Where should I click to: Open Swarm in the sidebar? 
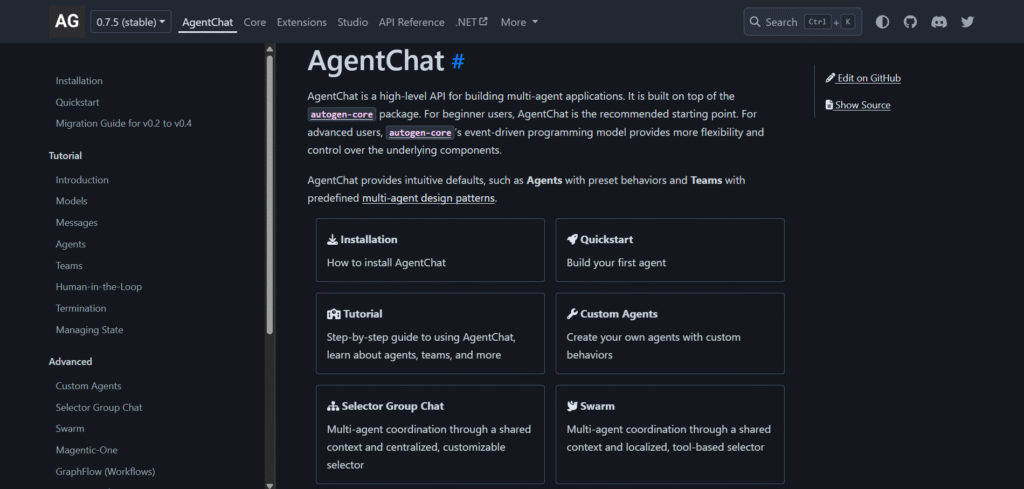[x=70, y=429]
